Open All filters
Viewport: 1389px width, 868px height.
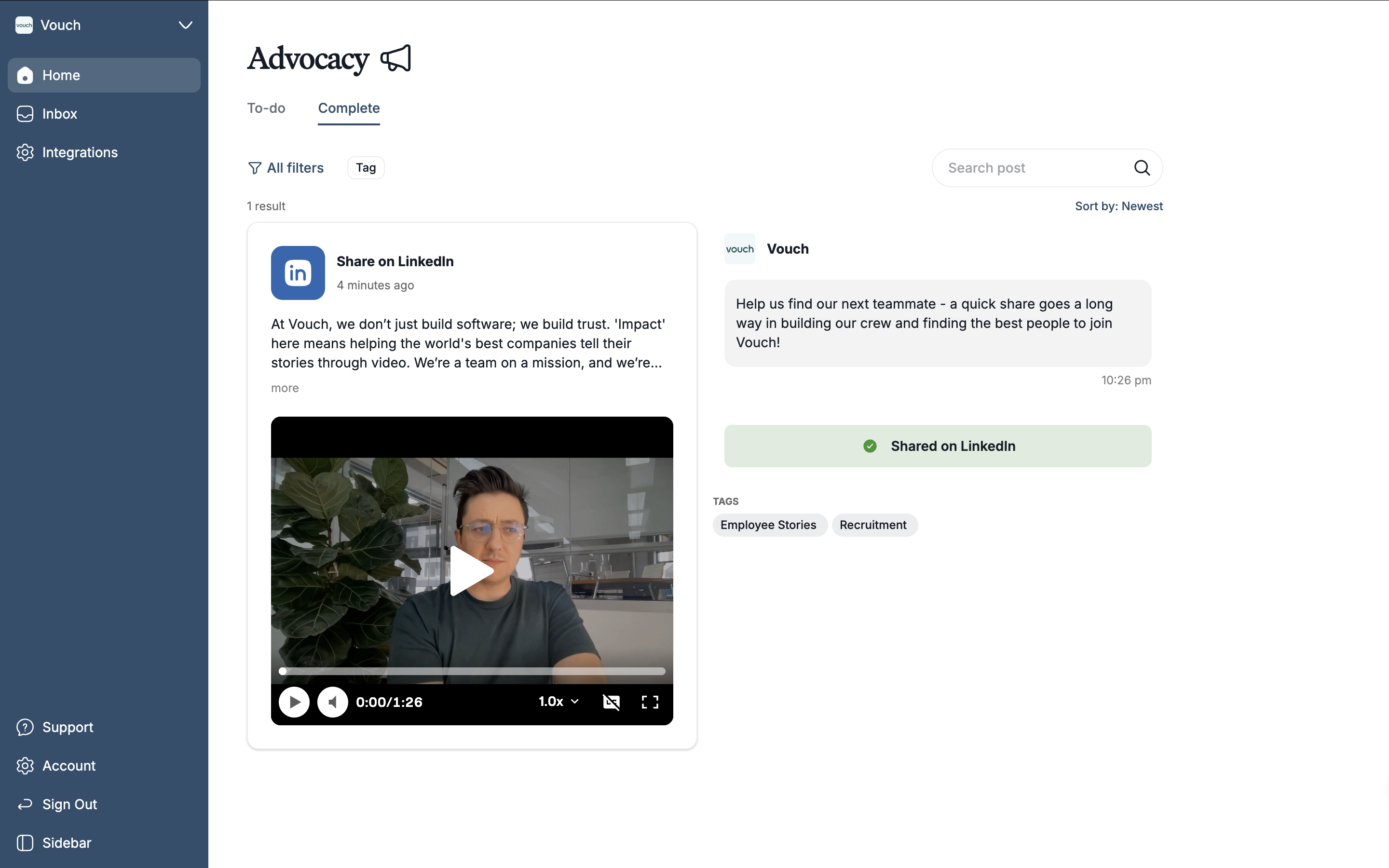click(285, 168)
